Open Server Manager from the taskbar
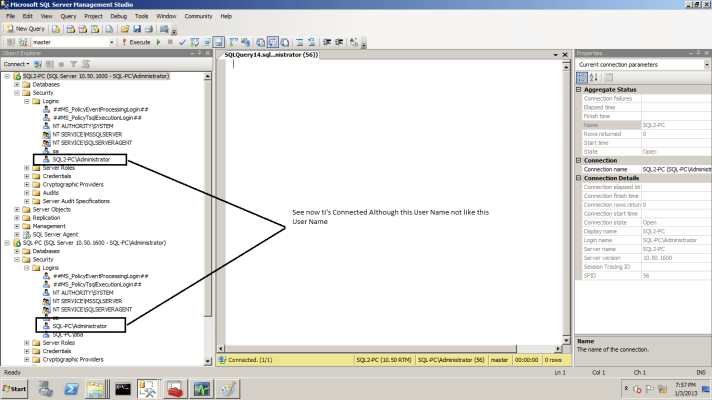 (x=45, y=389)
